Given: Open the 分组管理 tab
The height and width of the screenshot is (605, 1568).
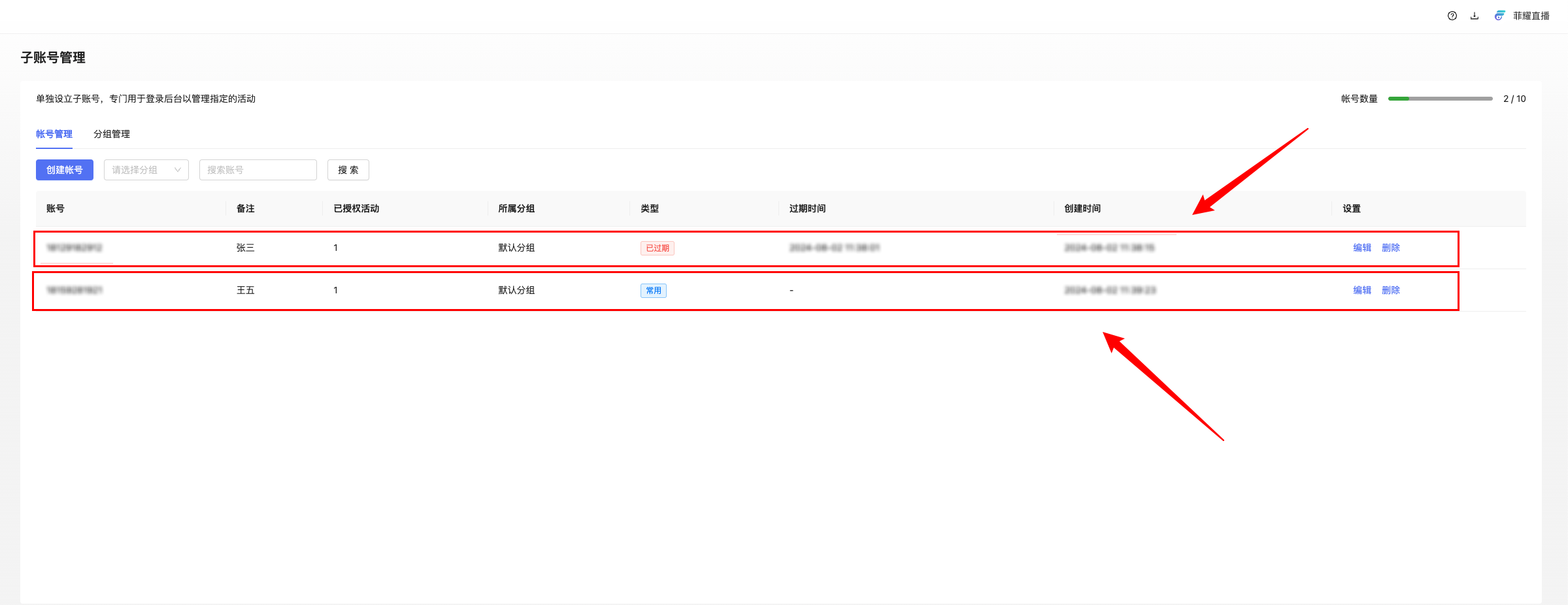Looking at the screenshot, I should 112,134.
